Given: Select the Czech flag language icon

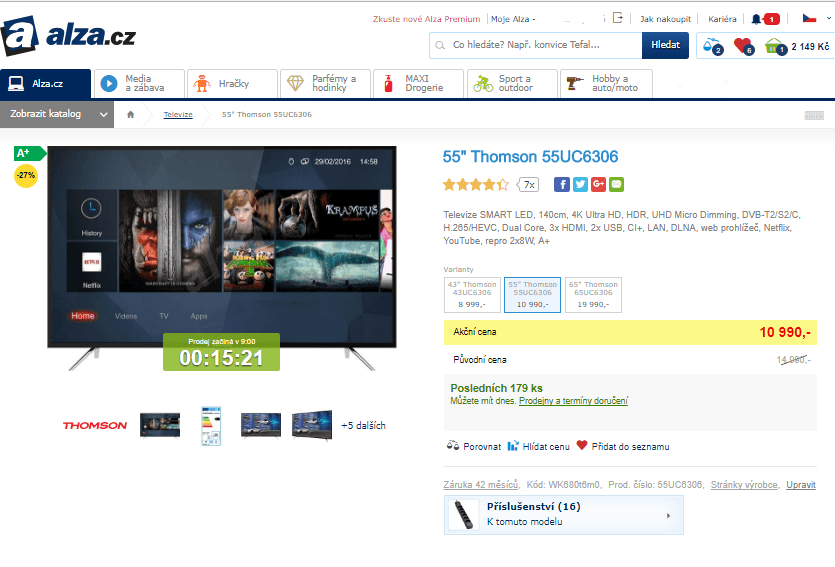Looking at the screenshot, I should tap(809, 18).
